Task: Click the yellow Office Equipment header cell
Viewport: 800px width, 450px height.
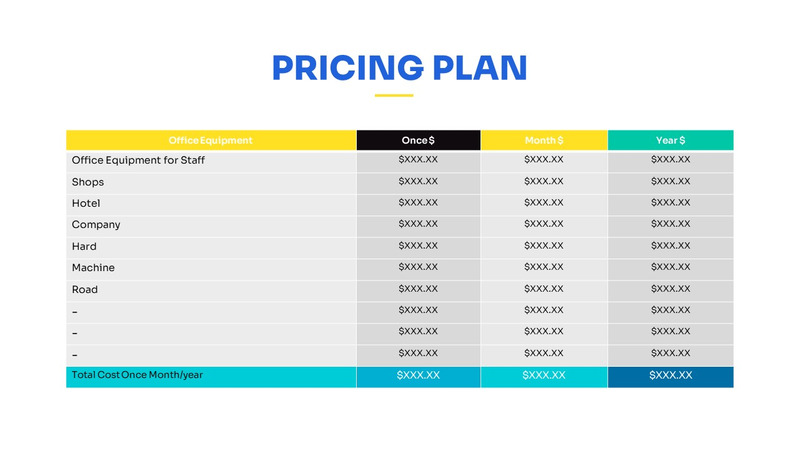Action: pos(211,140)
